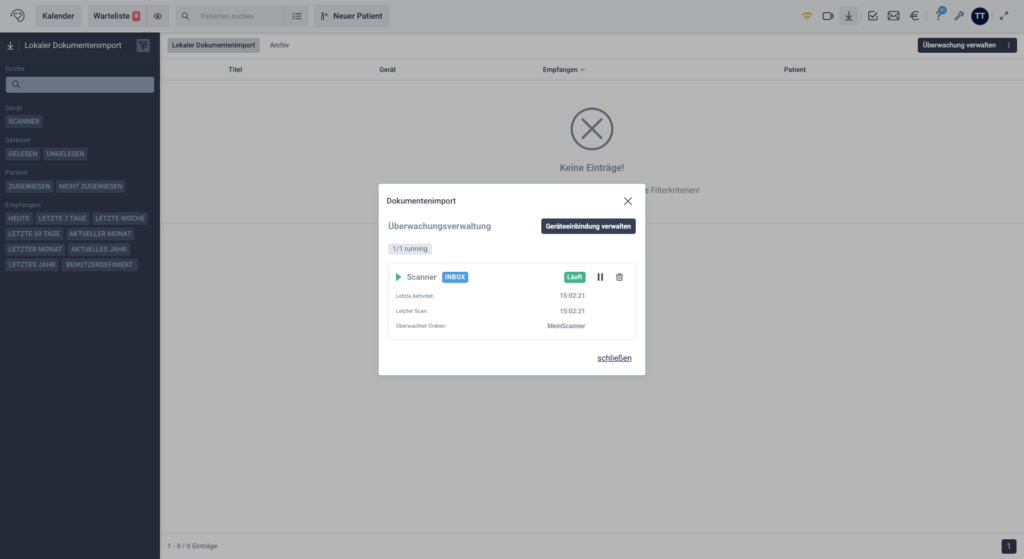Viewport: 1024px width, 559px height.
Task: Click the schließen link
Action: tap(614, 358)
